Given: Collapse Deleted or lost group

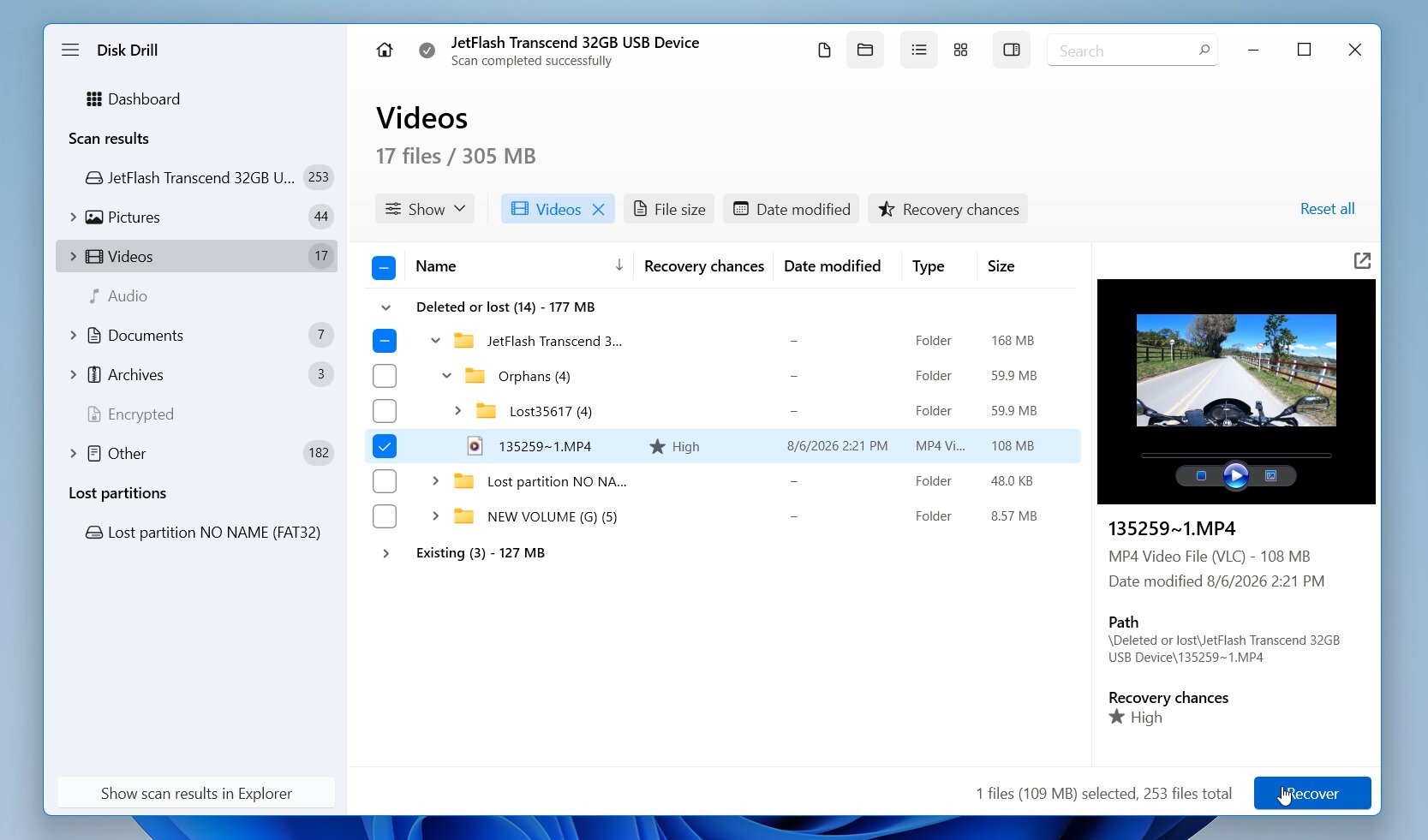Looking at the screenshot, I should click(385, 307).
